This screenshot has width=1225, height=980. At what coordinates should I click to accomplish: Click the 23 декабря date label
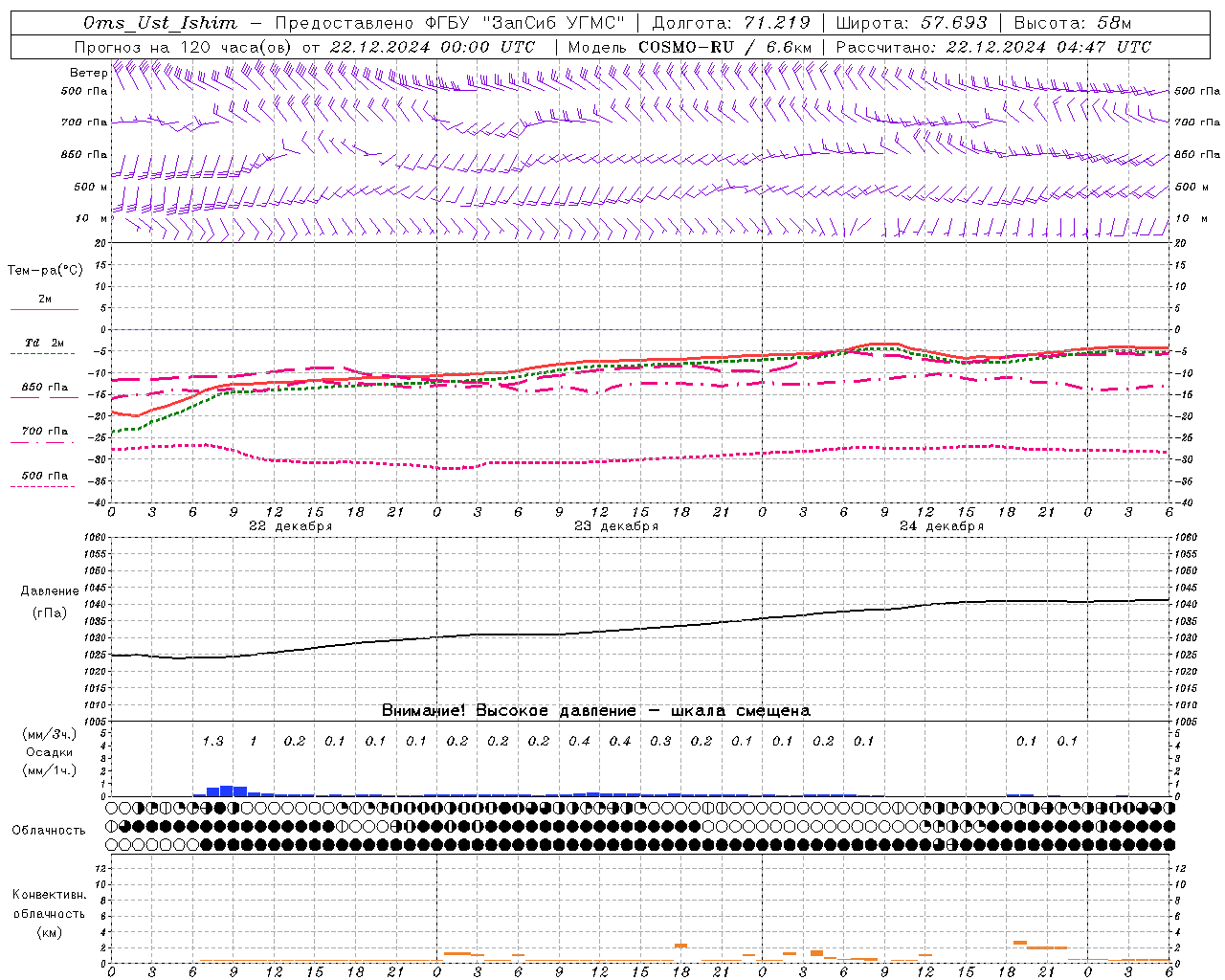(x=616, y=526)
